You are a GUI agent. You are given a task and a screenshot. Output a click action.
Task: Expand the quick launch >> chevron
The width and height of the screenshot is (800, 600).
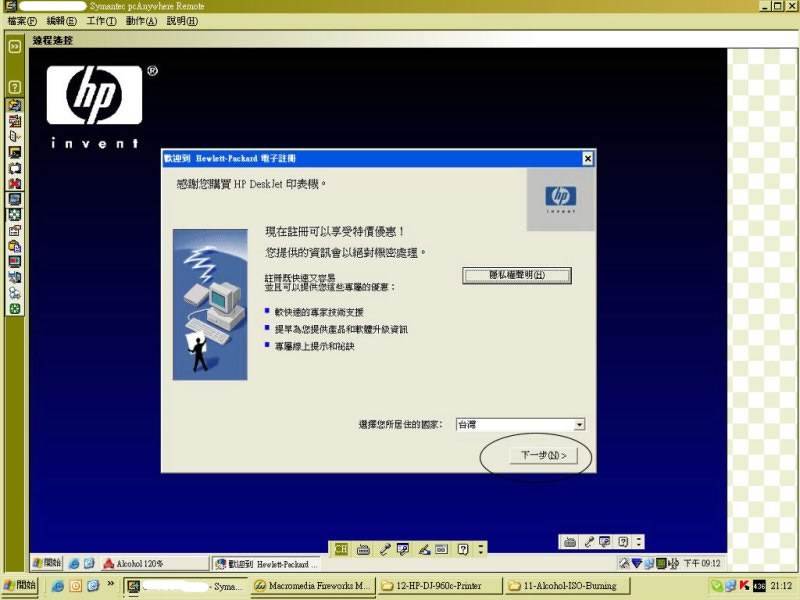click(110, 584)
